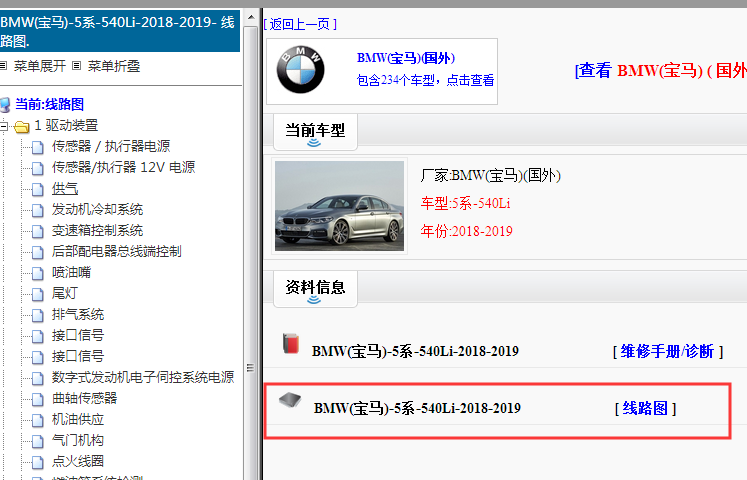Open the BMW(宝马)(国外) brand link
The image size is (747, 480).
tap(406, 58)
